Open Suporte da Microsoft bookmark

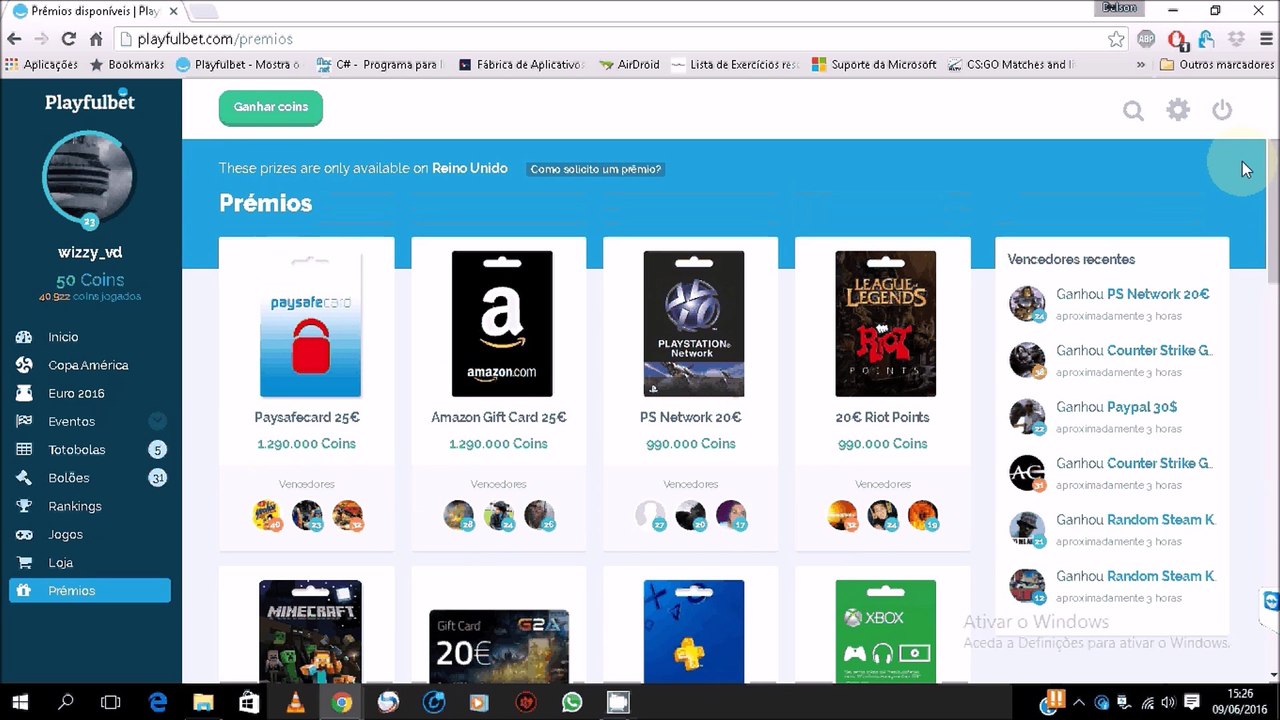point(875,64)
